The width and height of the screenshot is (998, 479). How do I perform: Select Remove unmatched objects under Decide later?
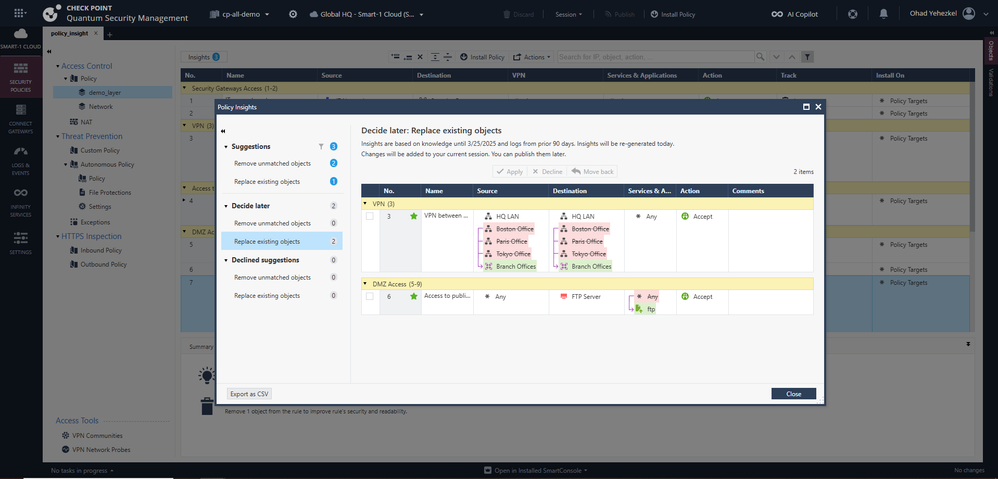click(282, 223)
